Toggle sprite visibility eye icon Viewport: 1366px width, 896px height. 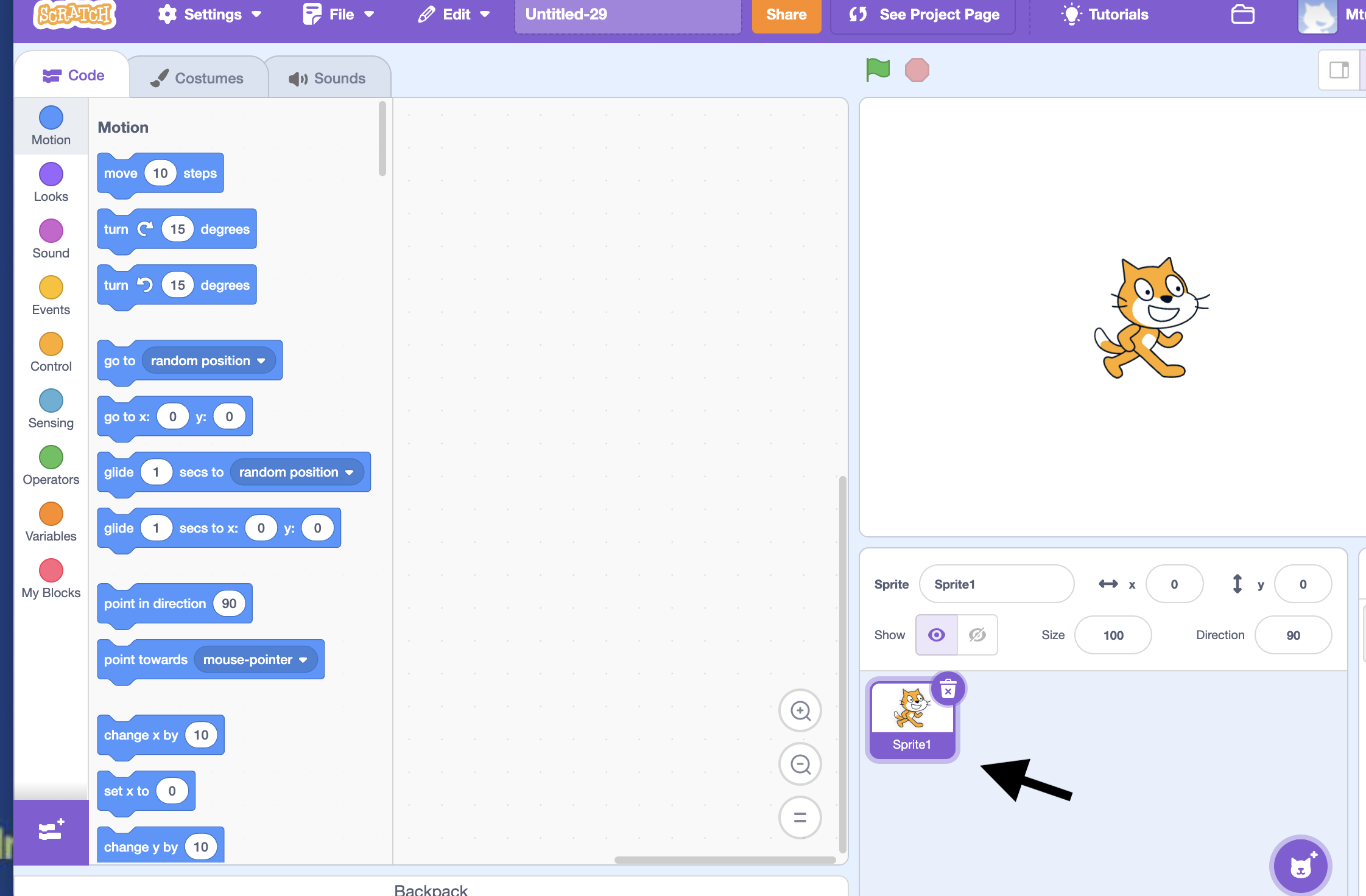point(935,634)
